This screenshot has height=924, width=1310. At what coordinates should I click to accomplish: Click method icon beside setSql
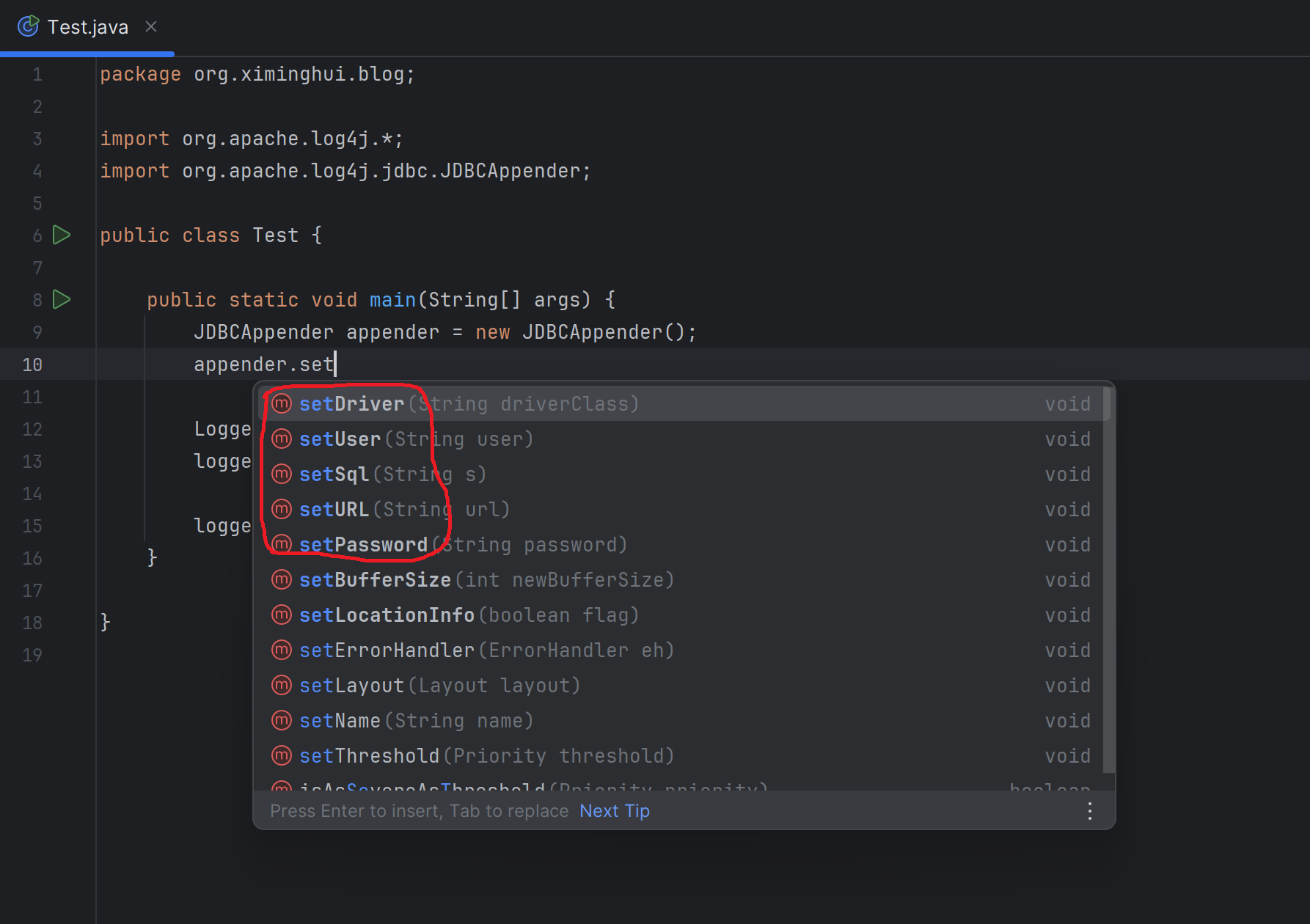282,474
